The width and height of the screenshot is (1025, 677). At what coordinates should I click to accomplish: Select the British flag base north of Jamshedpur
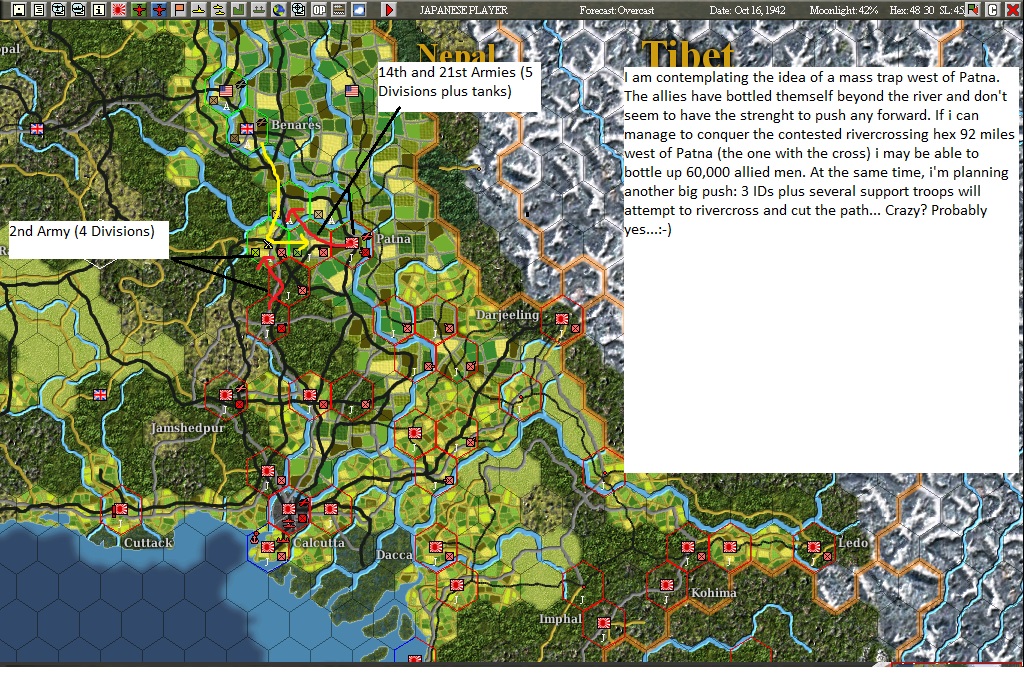100,395
